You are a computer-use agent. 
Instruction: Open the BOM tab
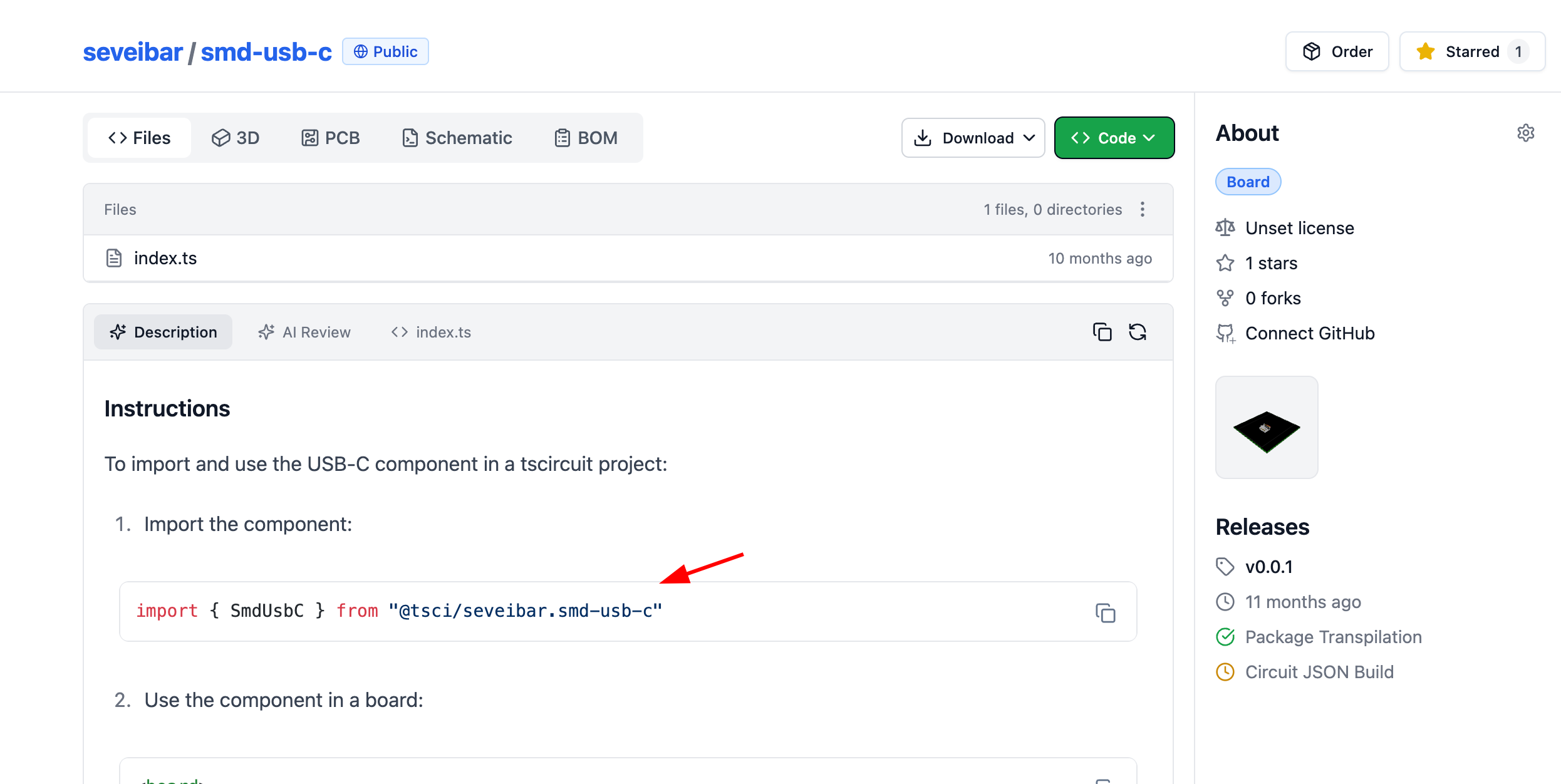click(586, 138)
